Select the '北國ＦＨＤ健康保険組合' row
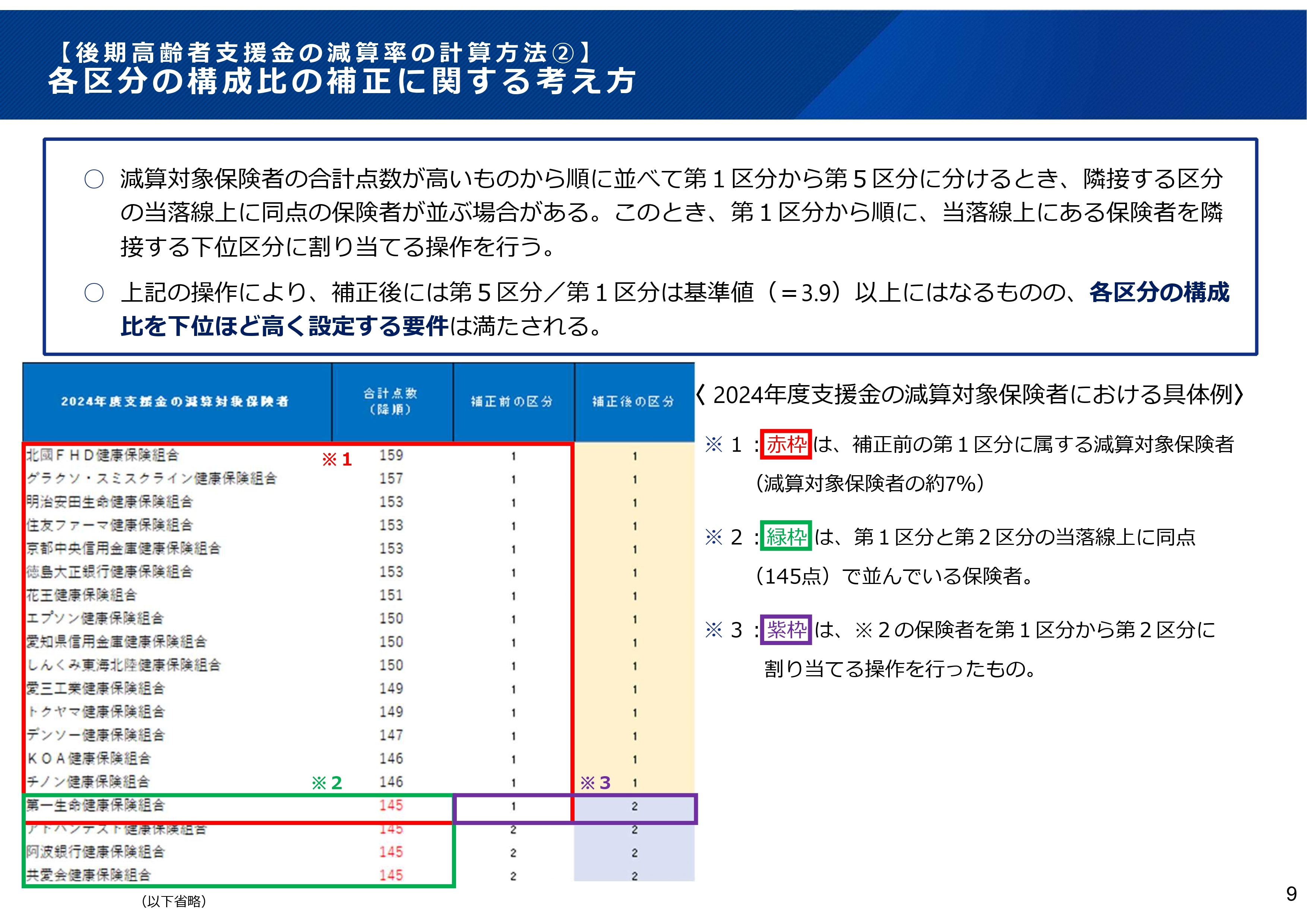Viewport: 1307px width, 924px height. click(103, 455)
